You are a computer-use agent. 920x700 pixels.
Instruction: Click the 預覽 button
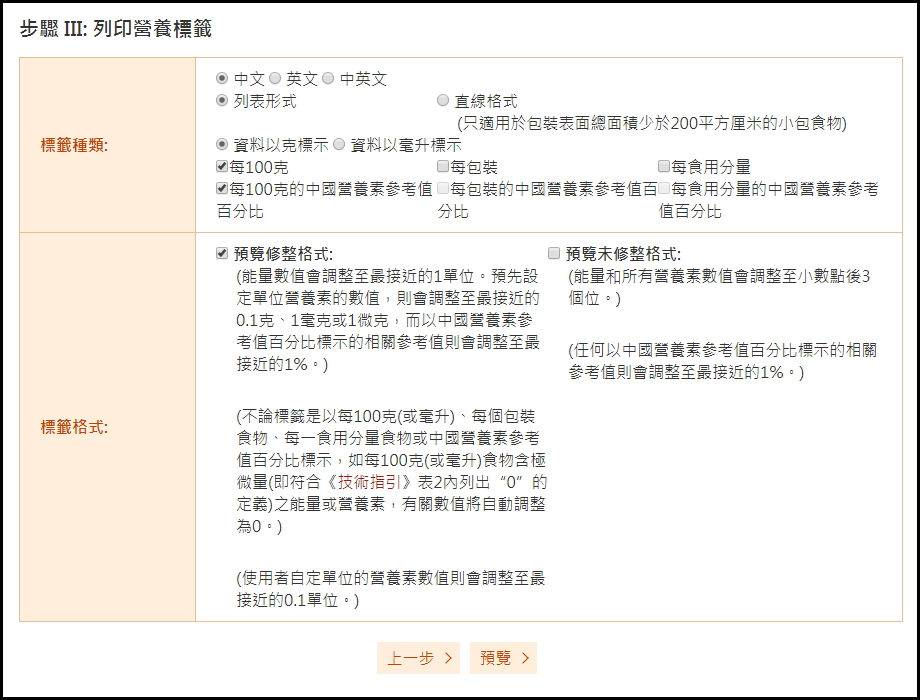tap(503, 658)
